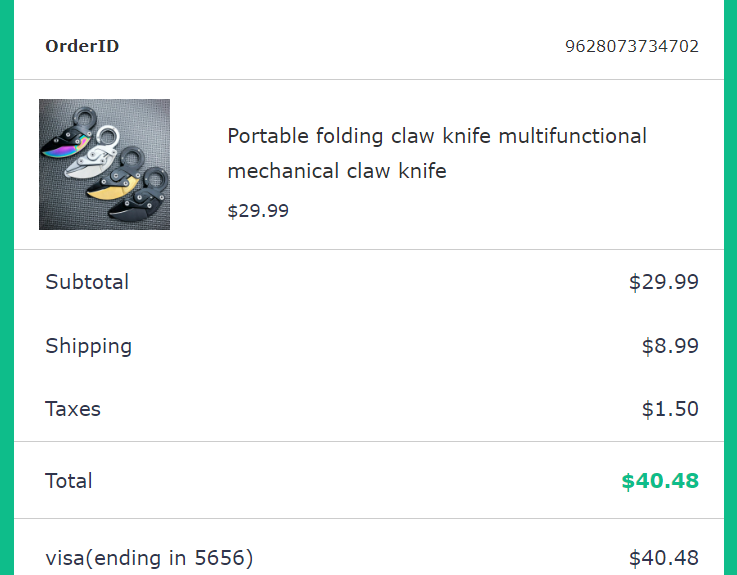Click the Total label
737x575 pixels.
tap(69, 481)
